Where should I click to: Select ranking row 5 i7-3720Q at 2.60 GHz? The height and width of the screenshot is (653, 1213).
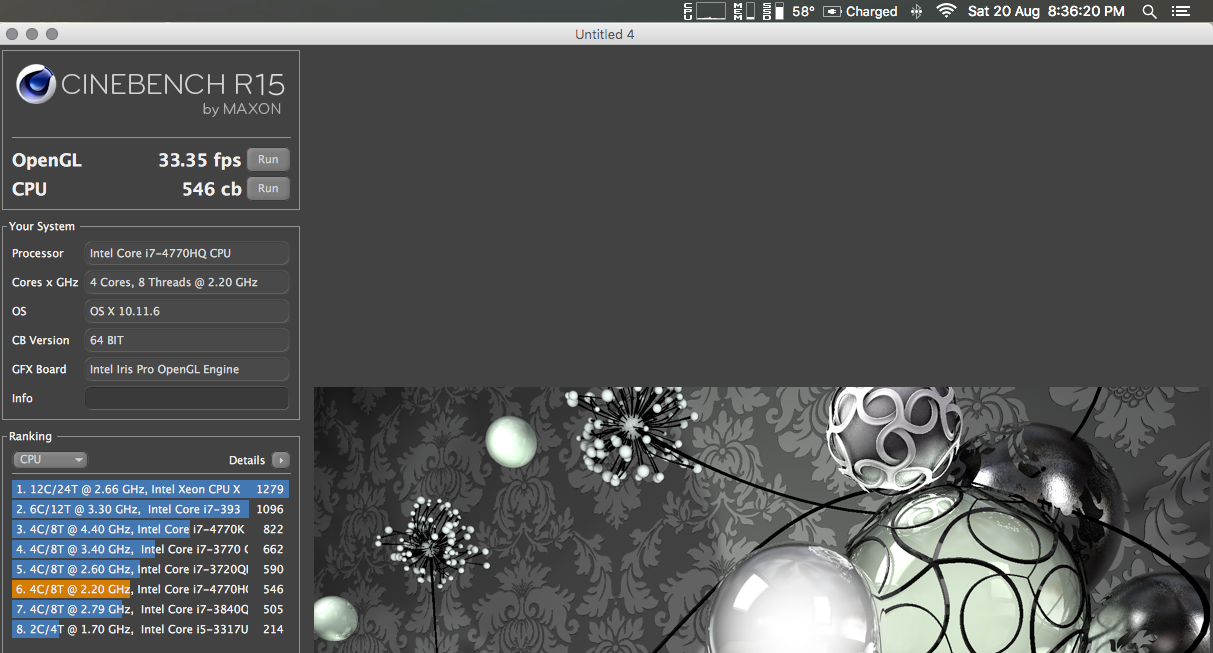click(x=150, y=569)
